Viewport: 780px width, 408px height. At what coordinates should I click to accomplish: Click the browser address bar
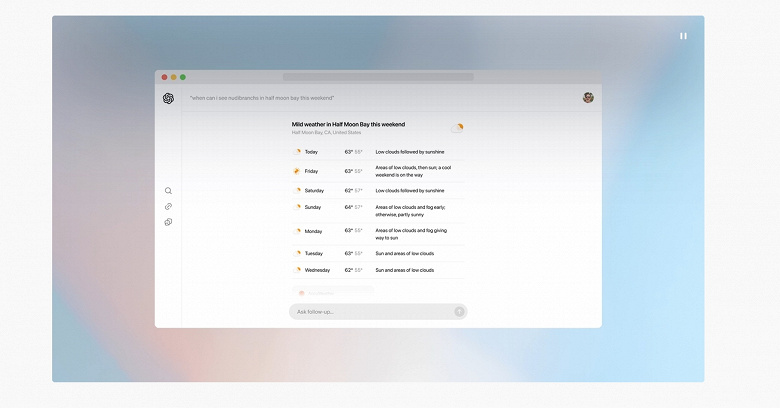(x=378, y=77)
